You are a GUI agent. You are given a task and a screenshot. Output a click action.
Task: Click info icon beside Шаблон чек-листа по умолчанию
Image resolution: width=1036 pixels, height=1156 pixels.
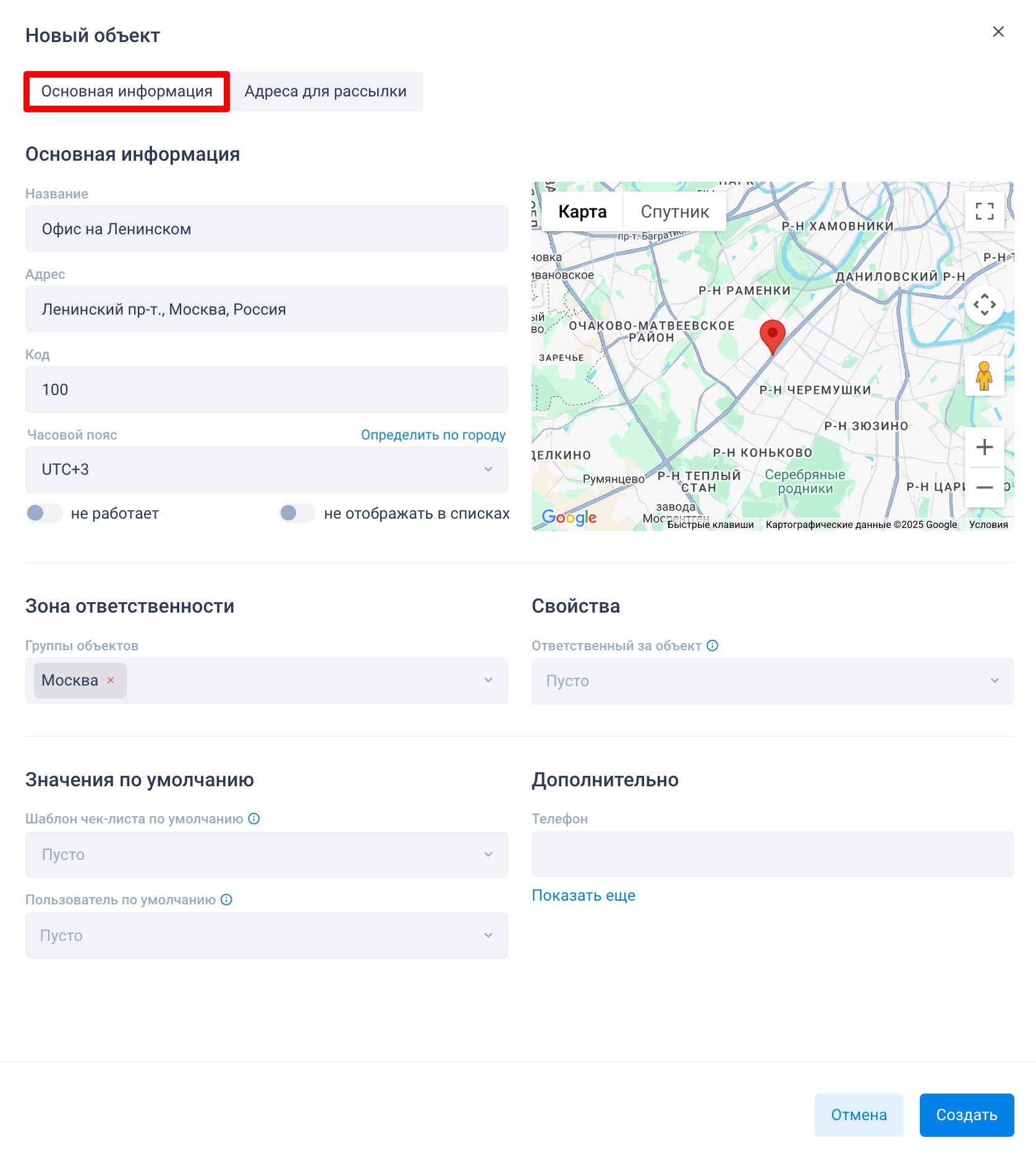point(254,819)
